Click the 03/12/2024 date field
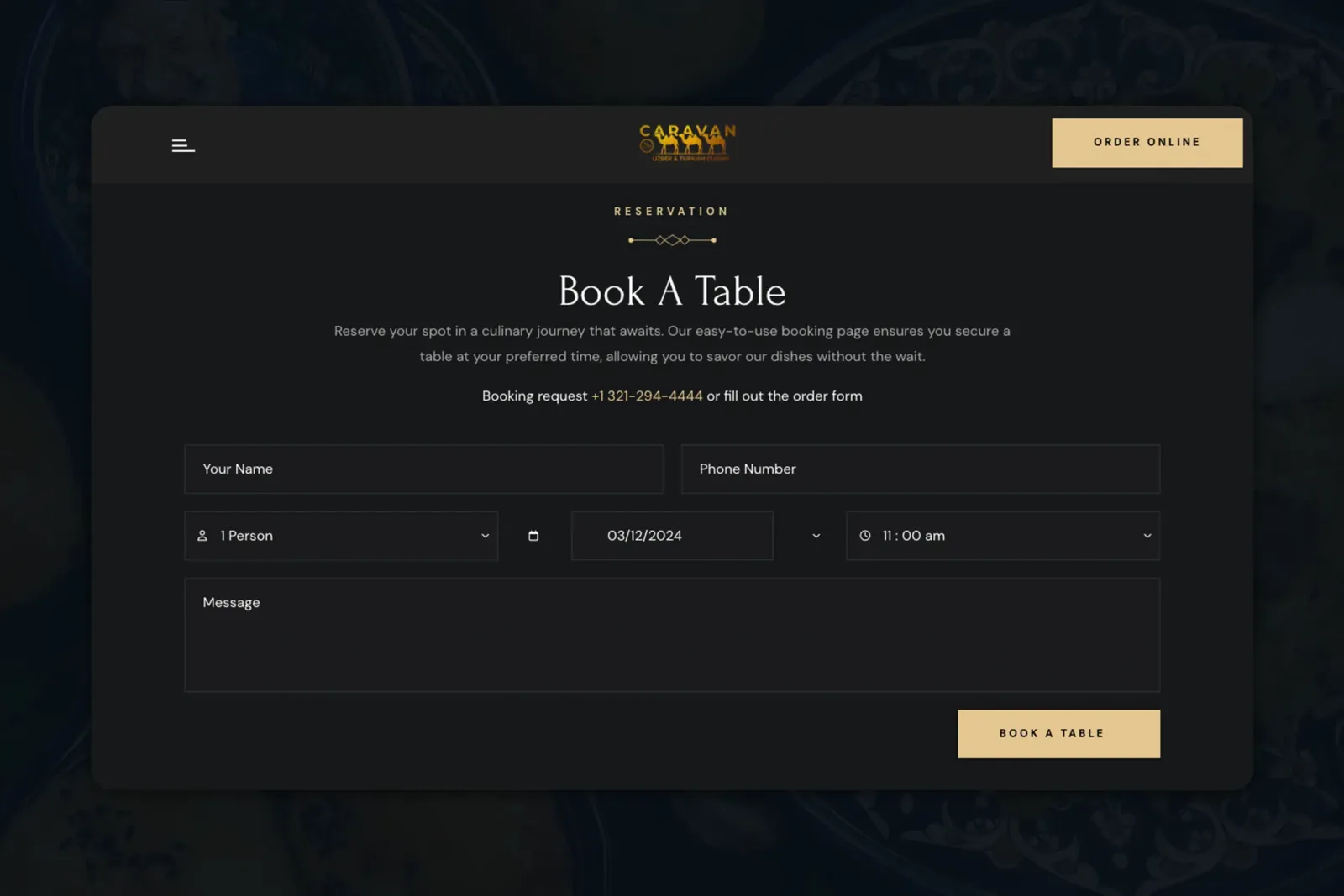1344x896 pixels. 672,536
